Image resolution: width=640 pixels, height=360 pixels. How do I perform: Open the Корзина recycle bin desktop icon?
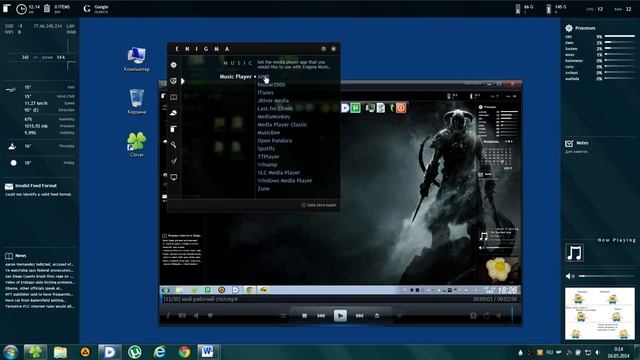coord(136,102)
